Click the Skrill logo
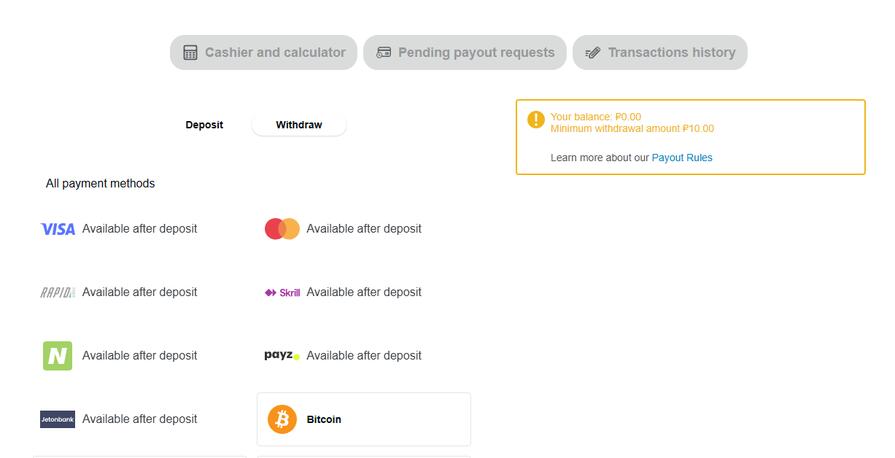The height and width of the screenshot is (458, 895). pos(282,292)
